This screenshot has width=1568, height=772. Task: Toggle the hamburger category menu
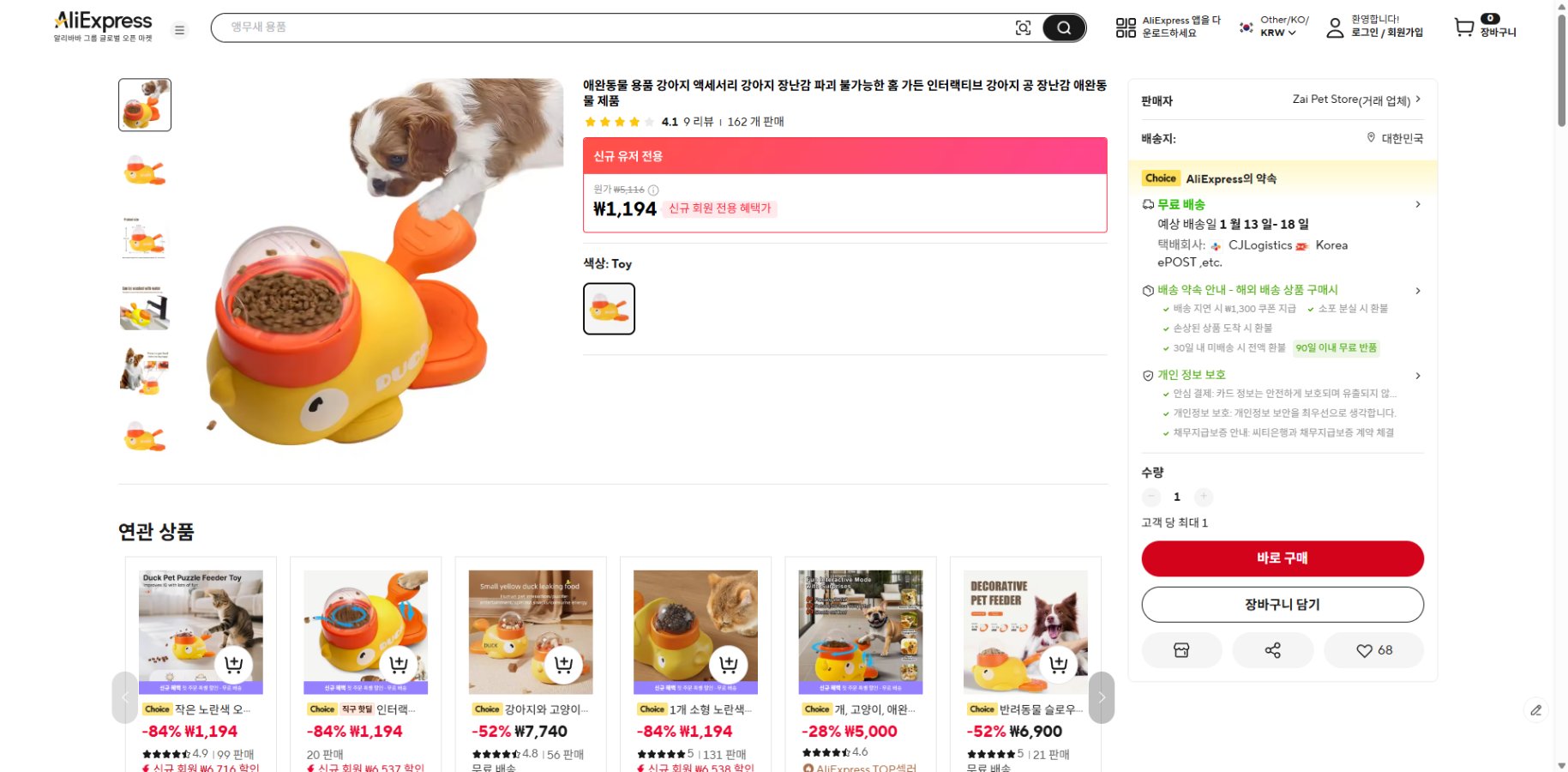[x=179, y=30]
